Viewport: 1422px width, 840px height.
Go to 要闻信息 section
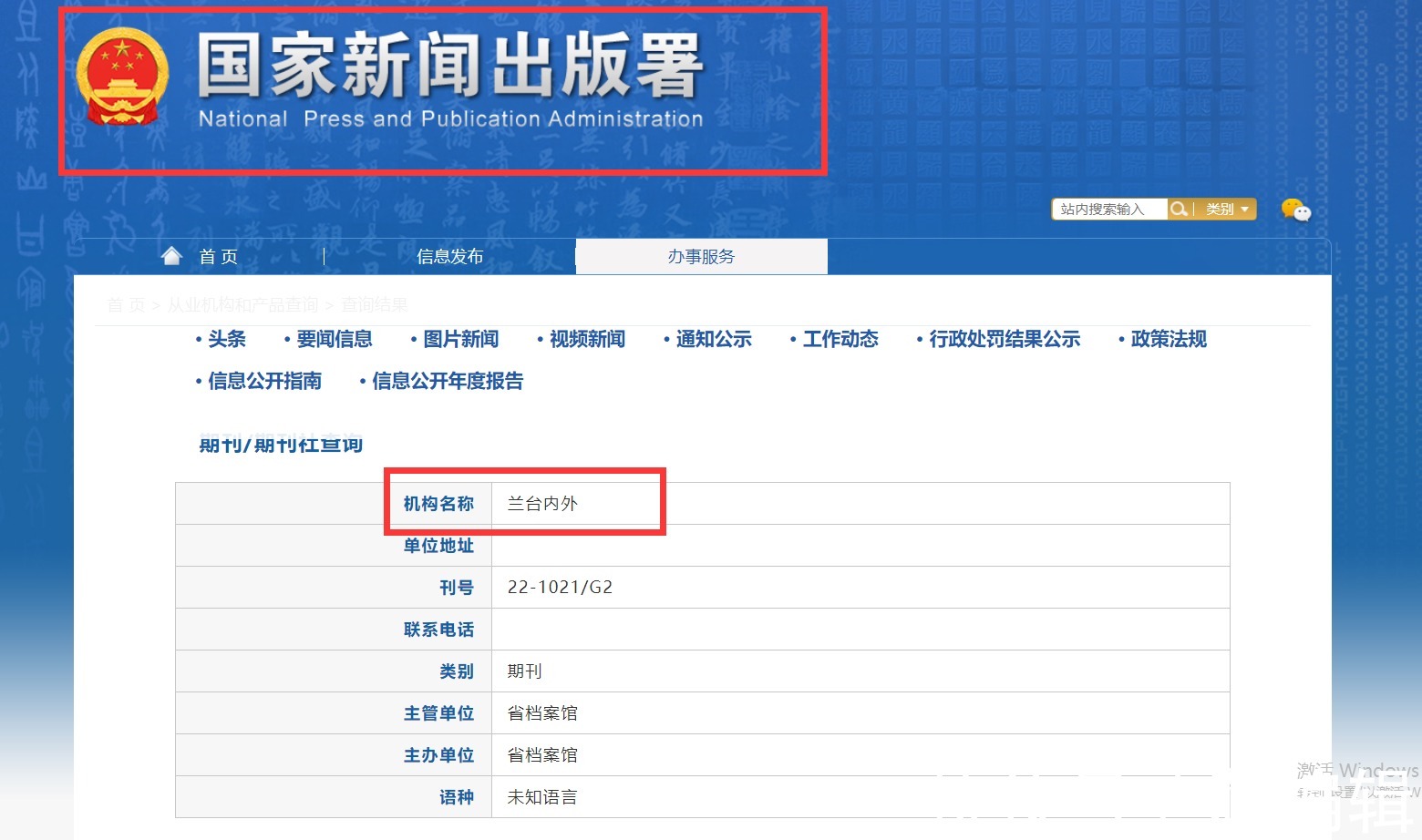334,340
